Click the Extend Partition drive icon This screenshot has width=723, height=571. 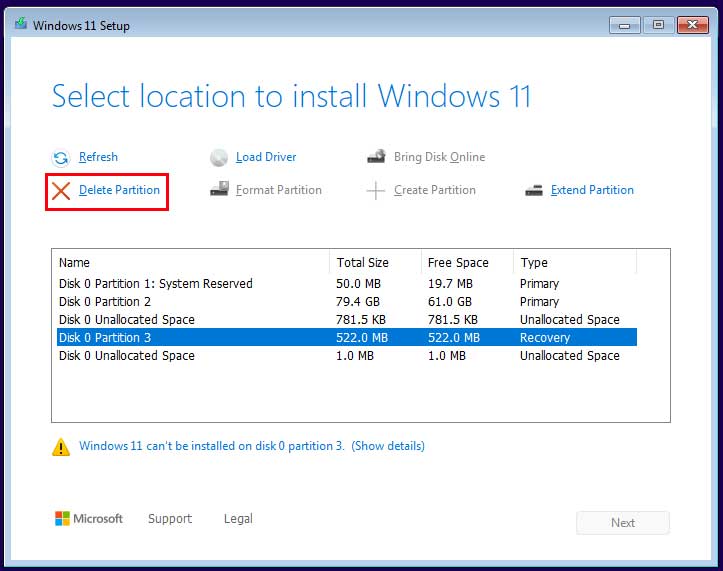[533, 190]
